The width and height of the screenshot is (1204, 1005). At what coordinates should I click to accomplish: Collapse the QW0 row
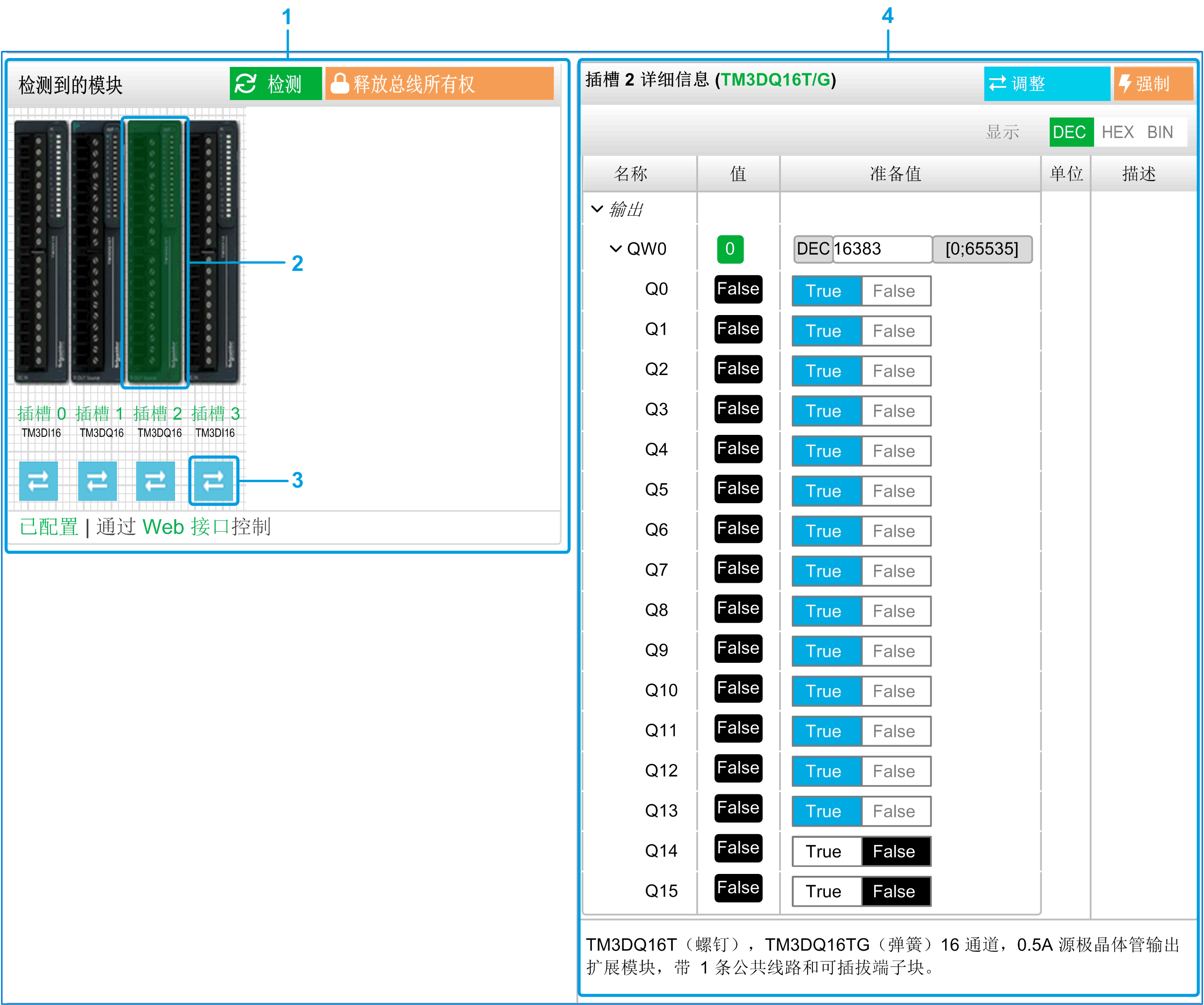click(x=615, y=249)
